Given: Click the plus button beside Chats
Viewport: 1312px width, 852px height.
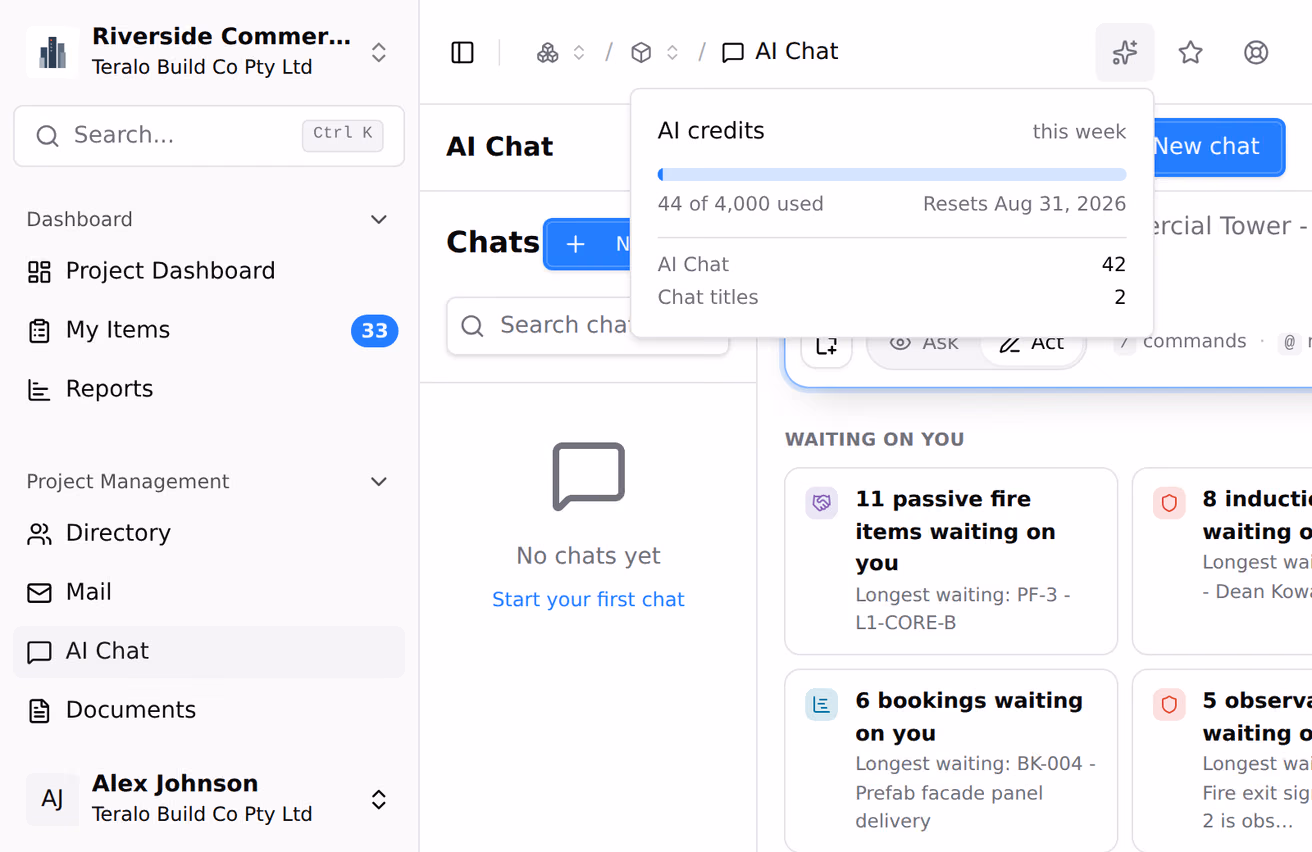Looking at the screenshot, I should 588,244.
